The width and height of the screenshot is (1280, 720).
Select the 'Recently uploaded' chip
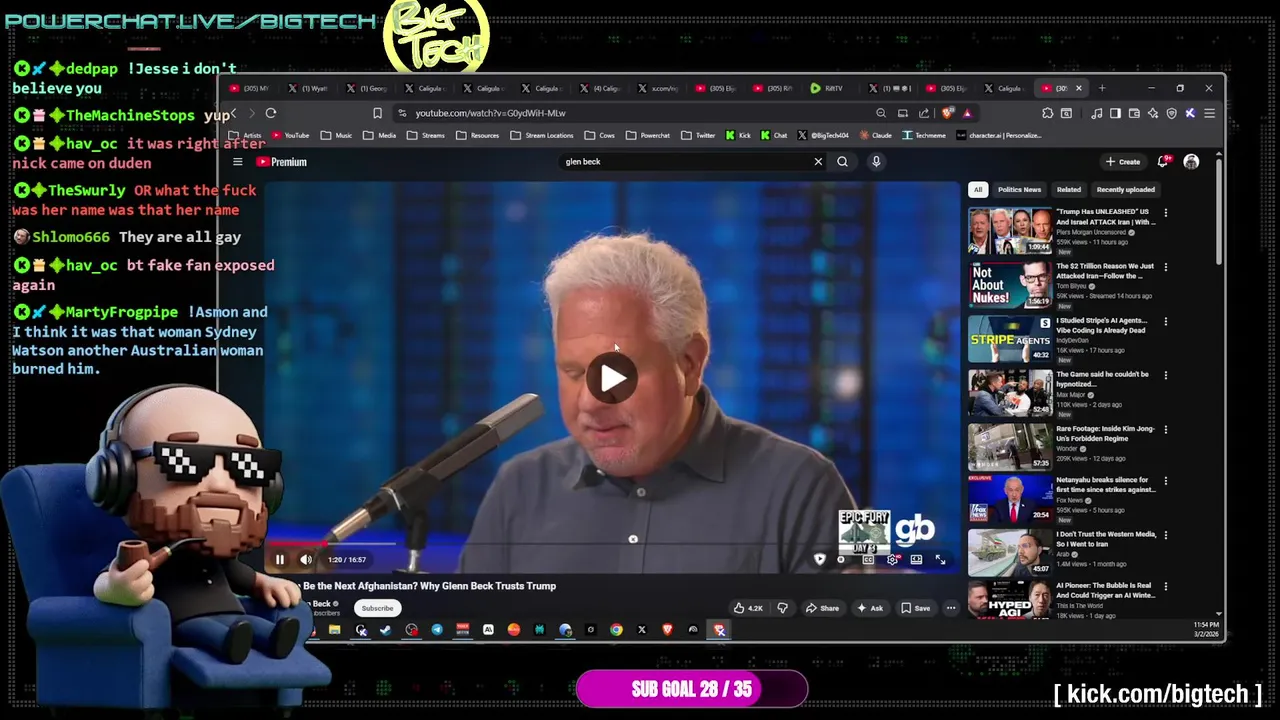pos(1125,189)
